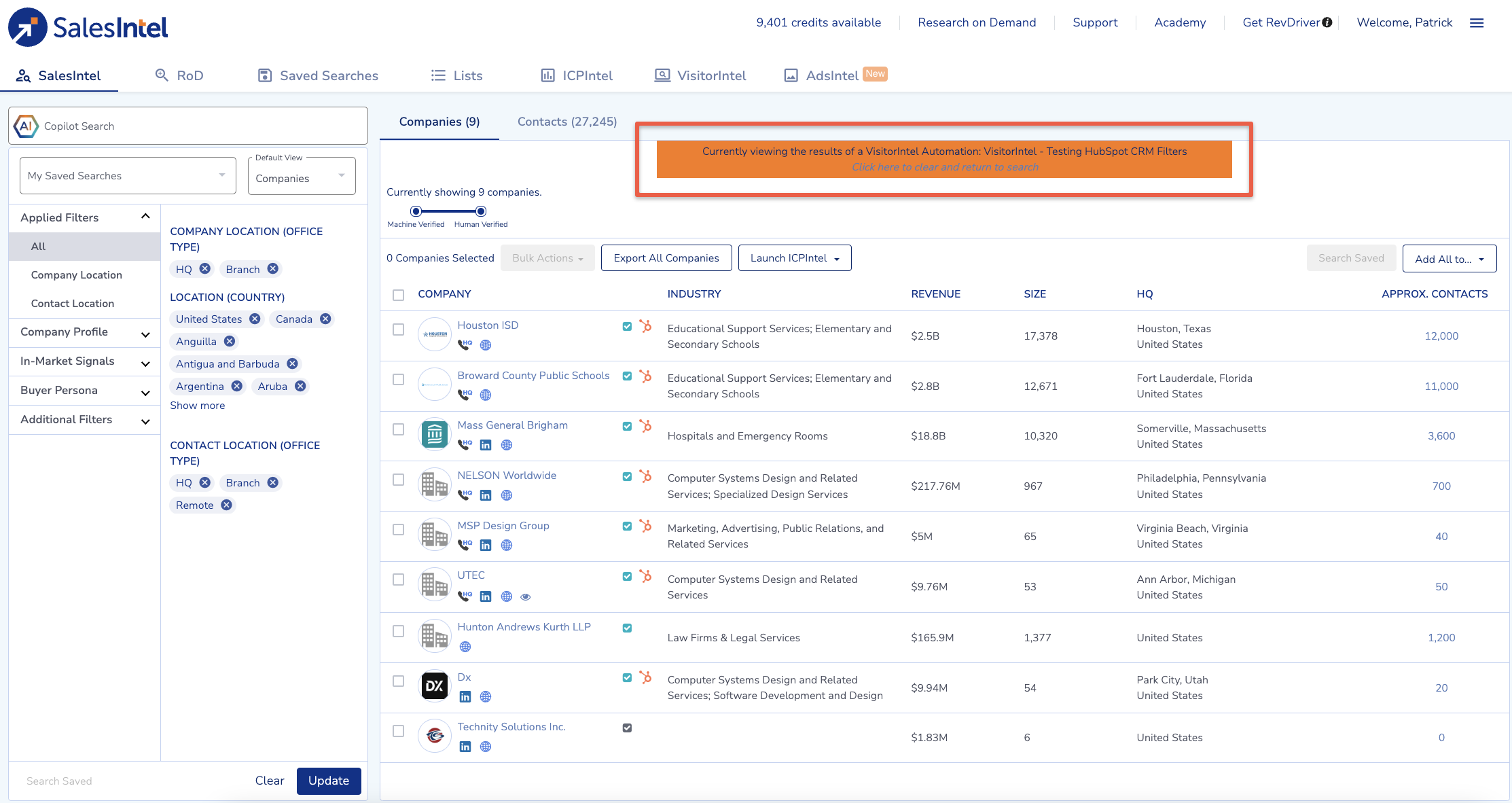This screenshot has width=1512, height=803.
Task: Open the Add All to... dropdown
Action: tap(1450, 259)
